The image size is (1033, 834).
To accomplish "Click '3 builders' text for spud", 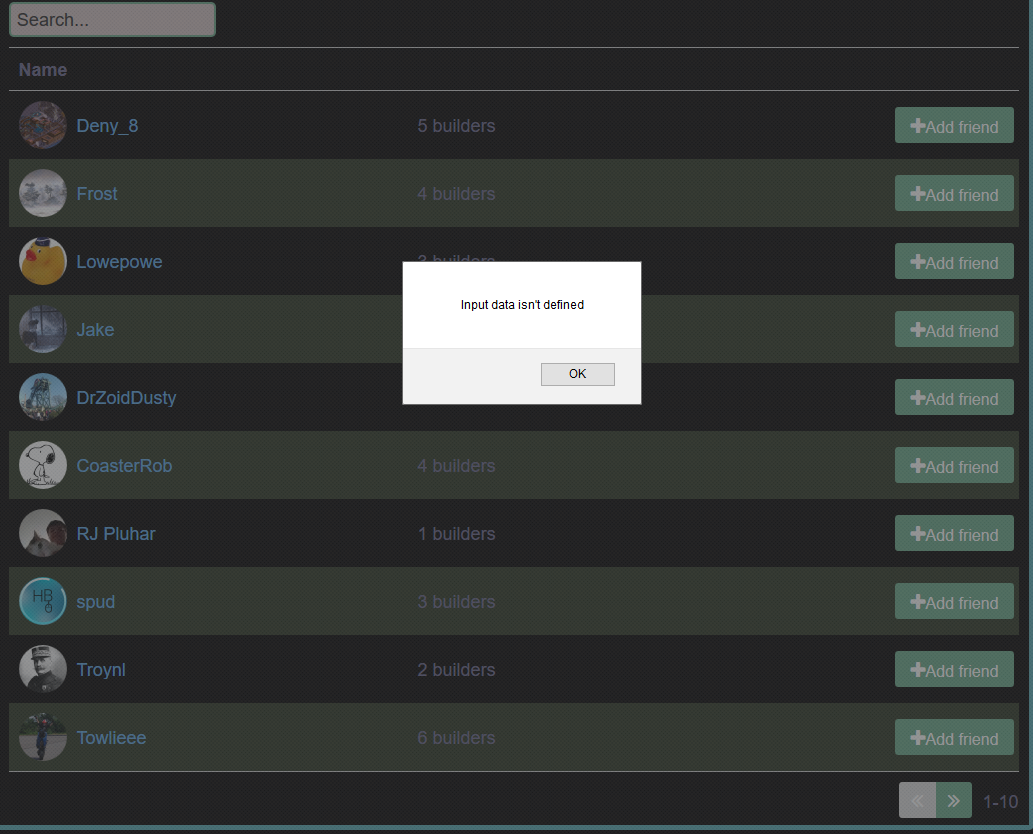I will pyautogui.click(x=456, y=601).
